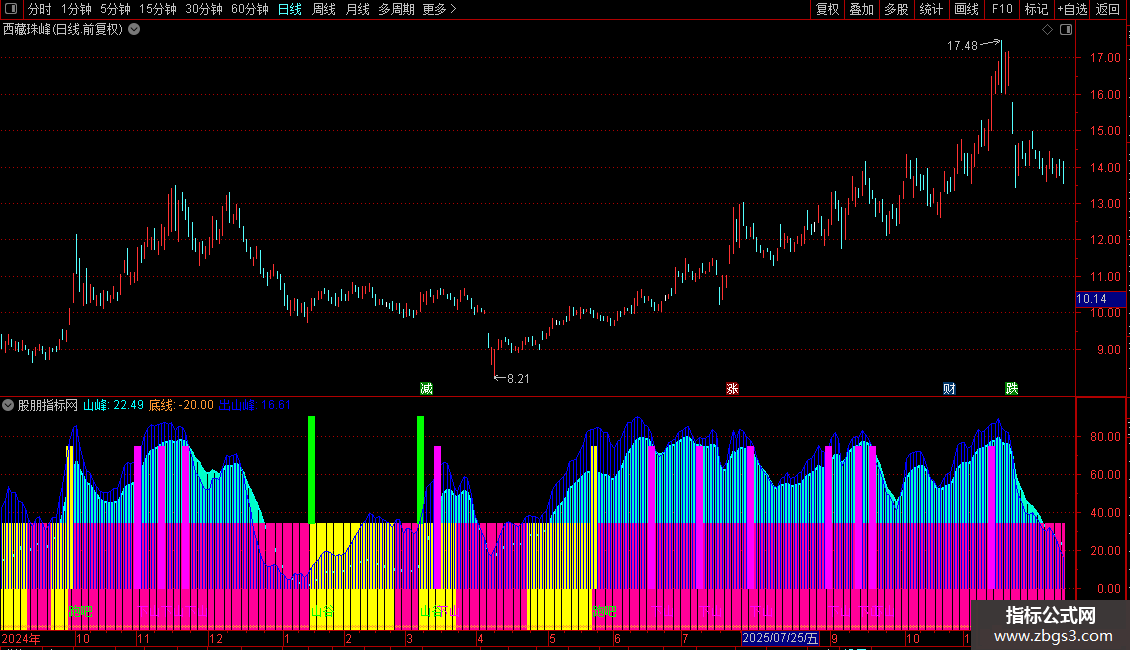Activate the 画线 drawing tools
The image size is (1130, 650).
coord(966,9)
